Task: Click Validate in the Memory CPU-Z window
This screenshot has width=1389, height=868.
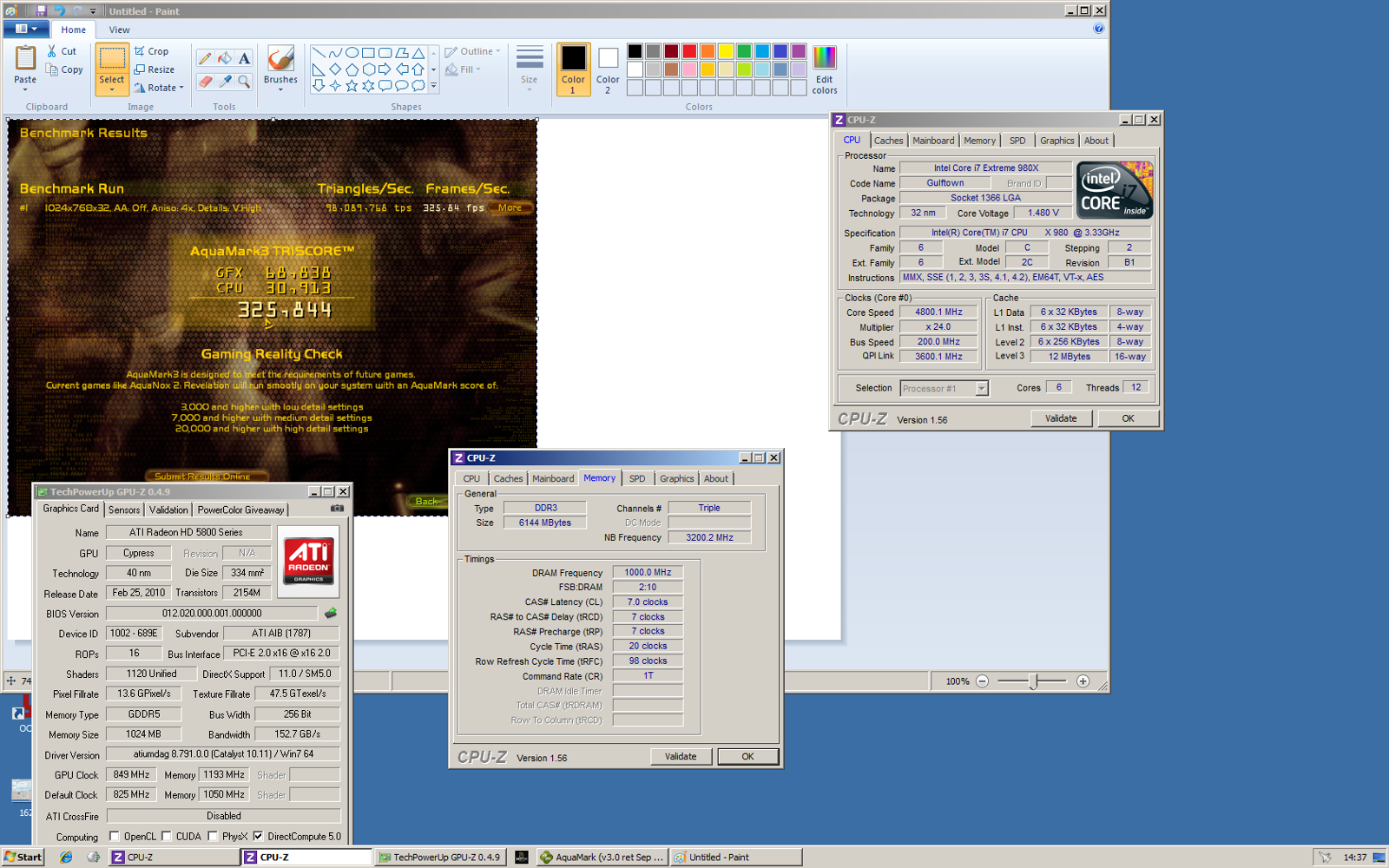Action: pos(681,756)
